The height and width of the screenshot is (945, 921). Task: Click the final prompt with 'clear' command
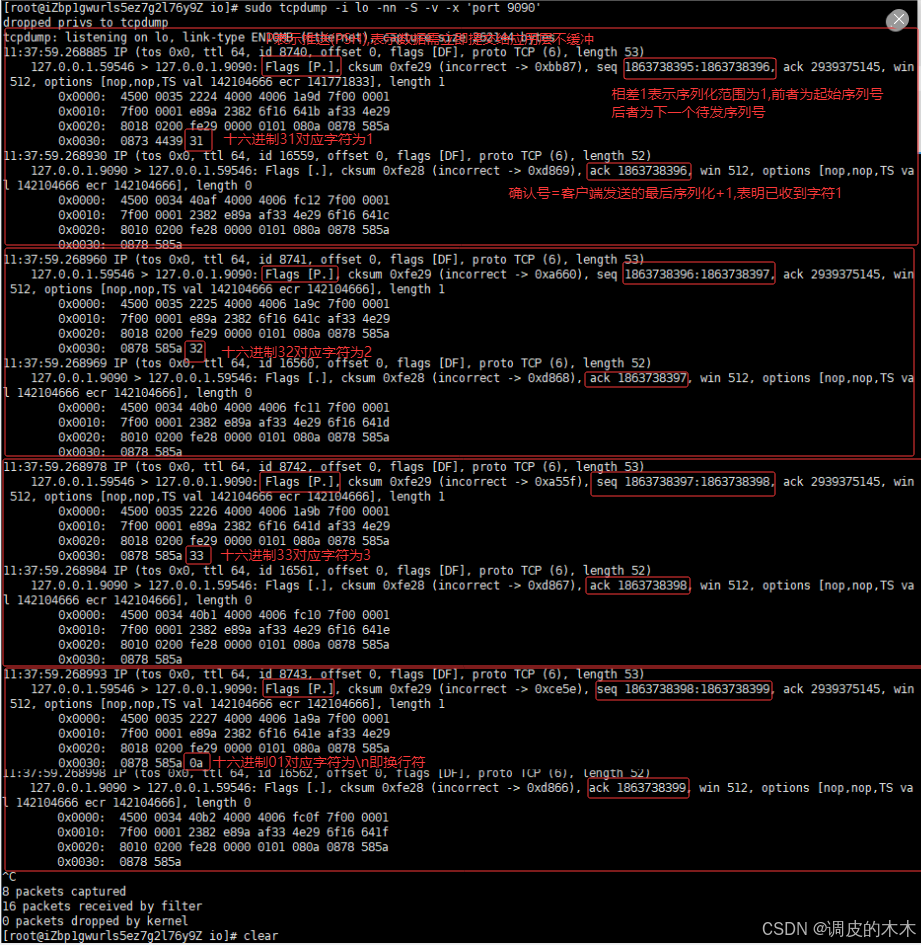(x=140, y=936)
